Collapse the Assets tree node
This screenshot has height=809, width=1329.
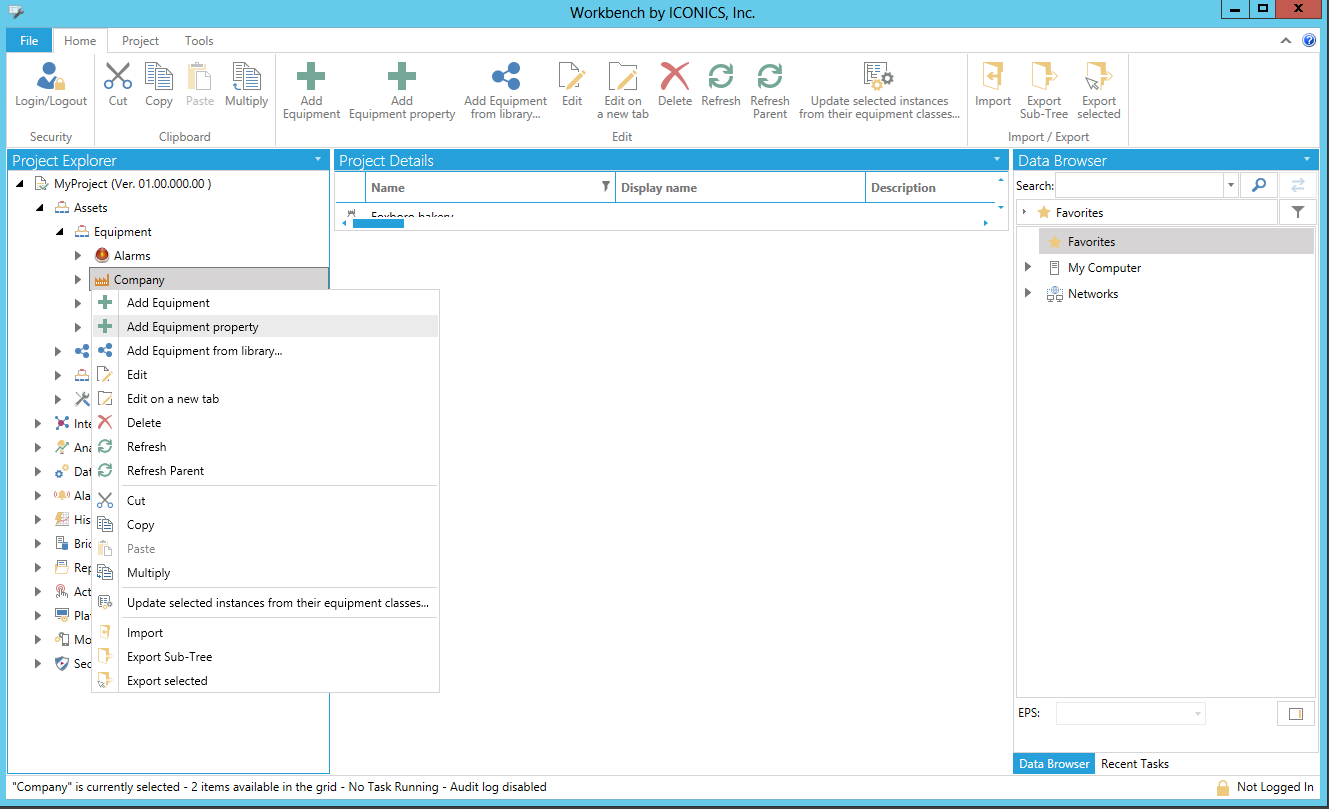pyautogui.click(x=41, y=208)
